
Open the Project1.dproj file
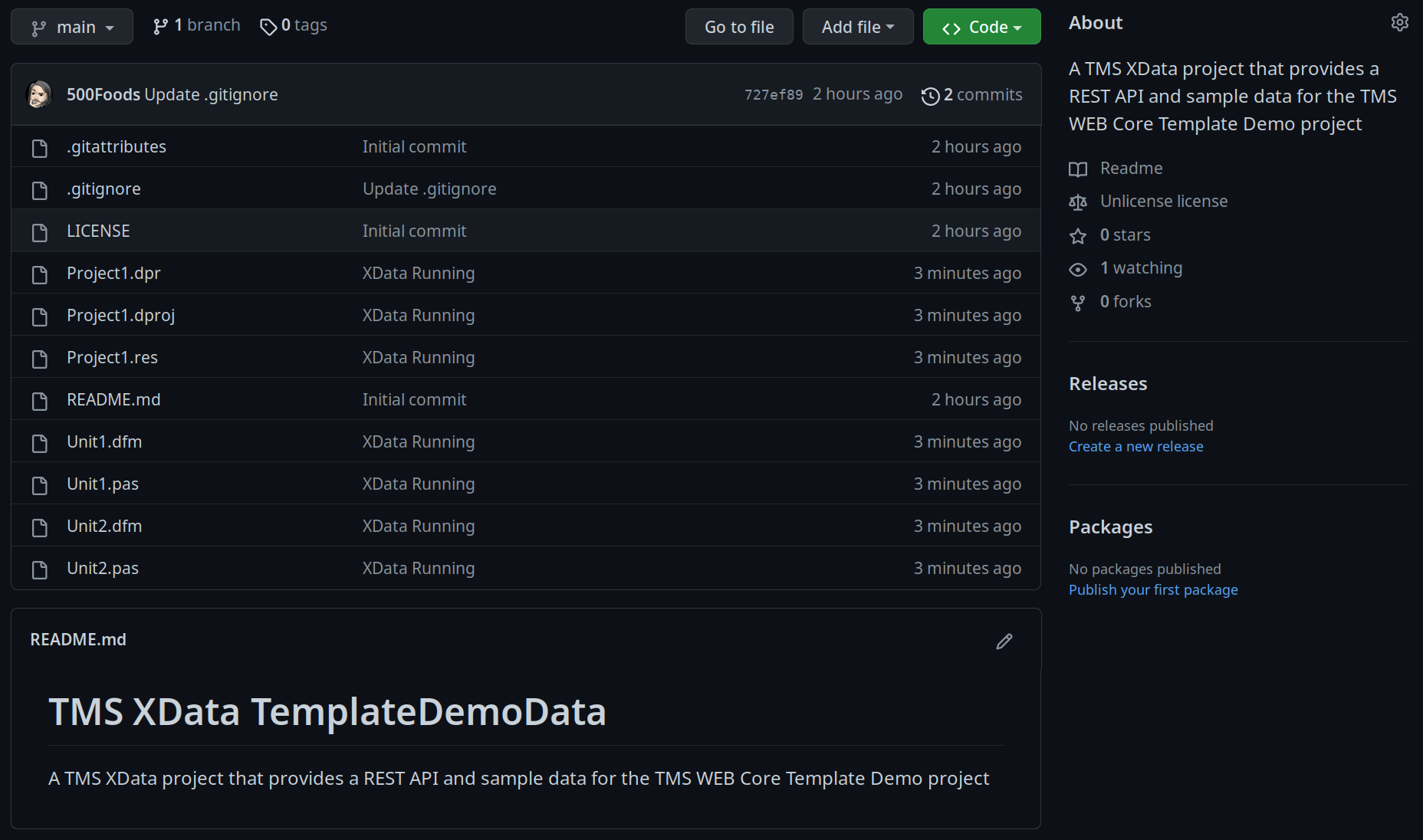121,315
